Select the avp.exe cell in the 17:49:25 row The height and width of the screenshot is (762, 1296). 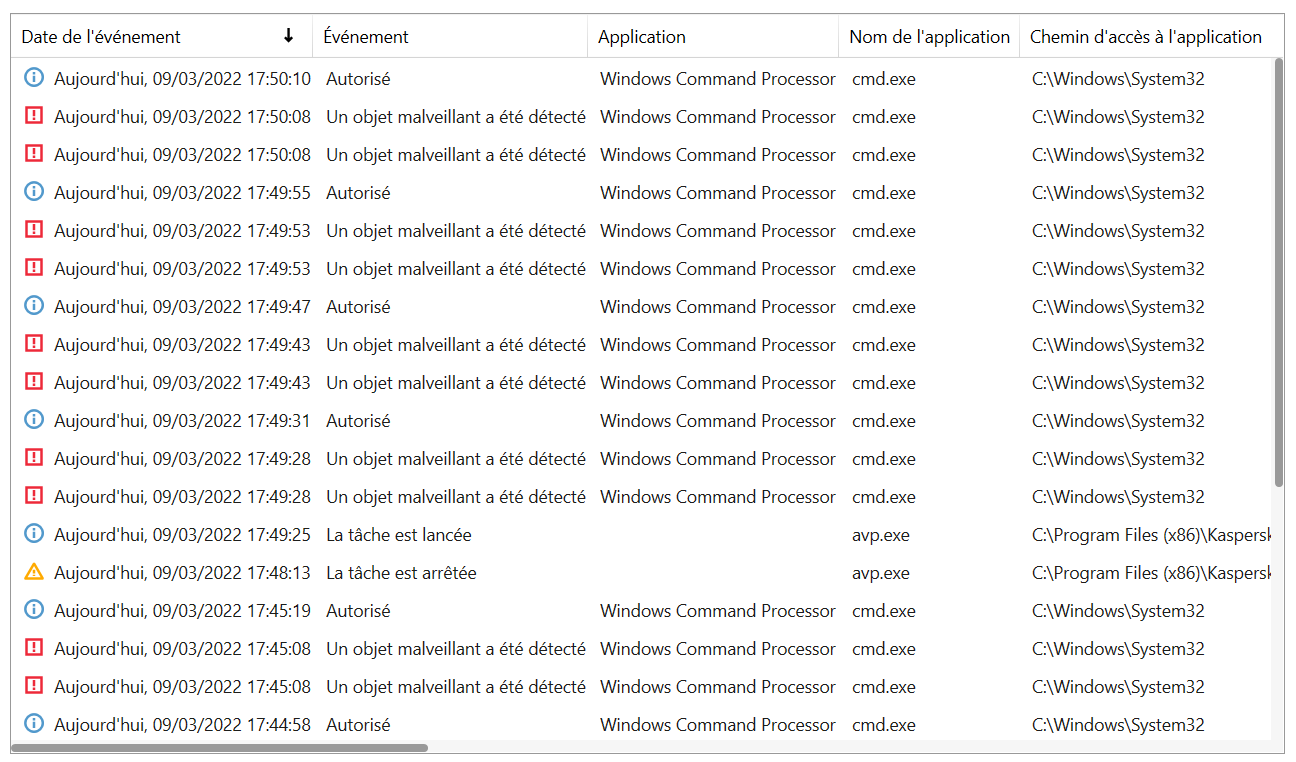[x=881, y=535]
